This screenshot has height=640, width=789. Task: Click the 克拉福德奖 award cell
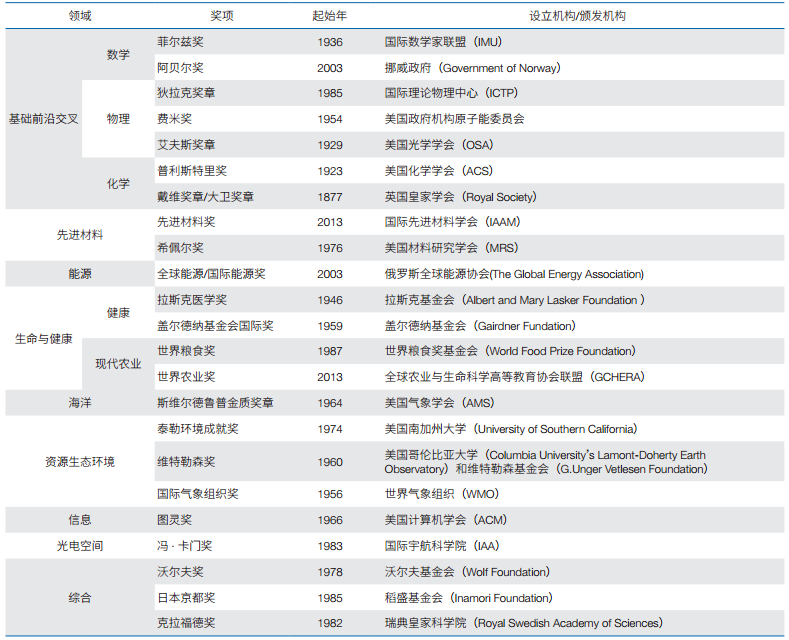tap(186, 623)
